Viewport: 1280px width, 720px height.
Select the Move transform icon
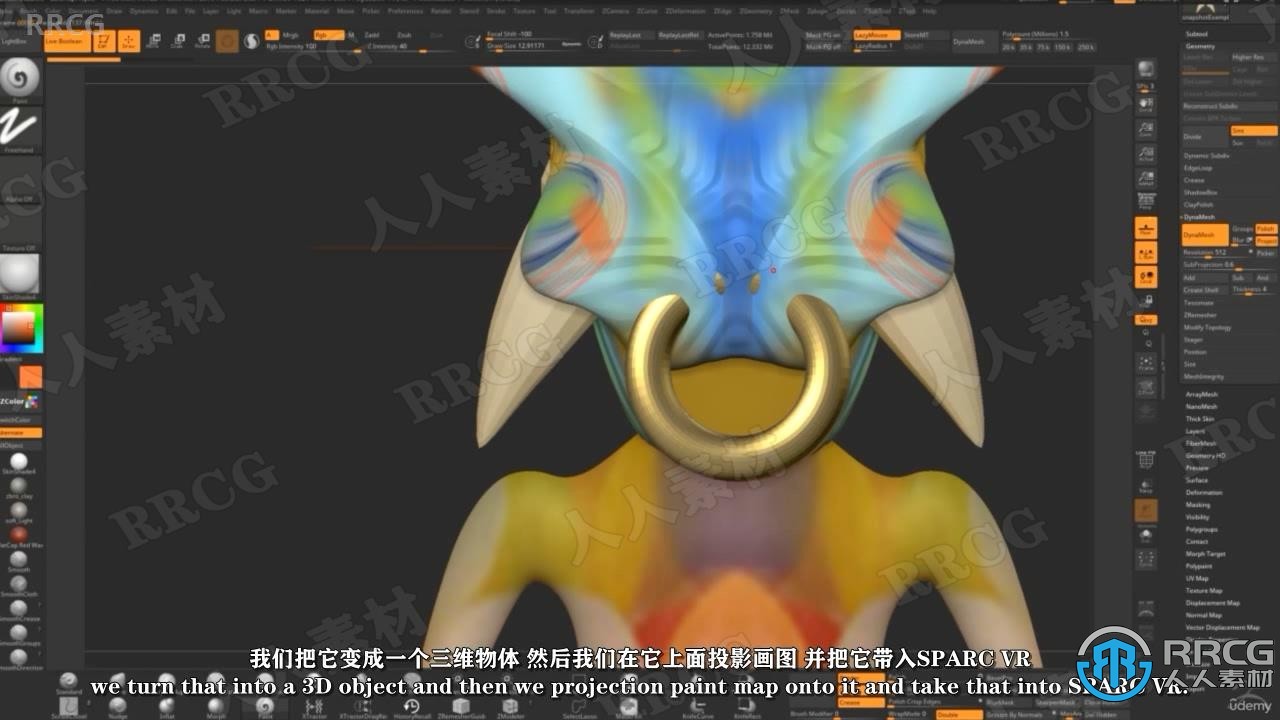point(154,41)
